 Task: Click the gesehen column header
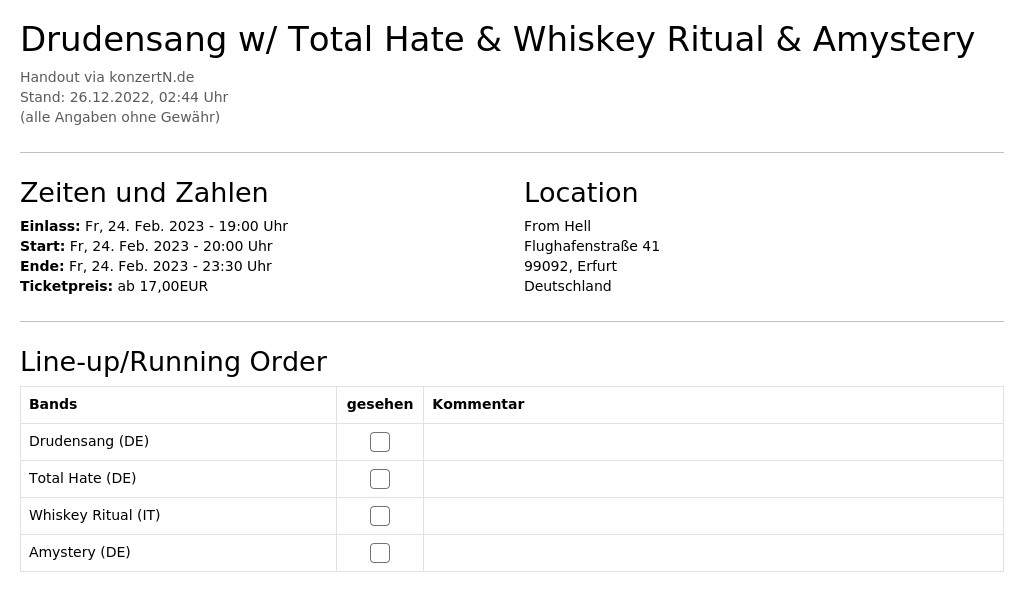point(379,404)
